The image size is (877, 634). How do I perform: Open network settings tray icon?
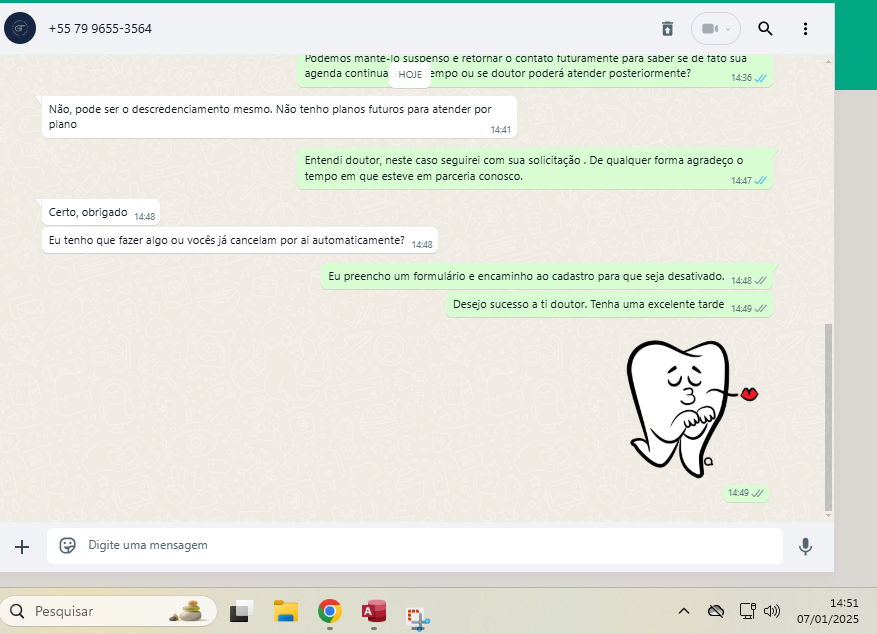747,611
